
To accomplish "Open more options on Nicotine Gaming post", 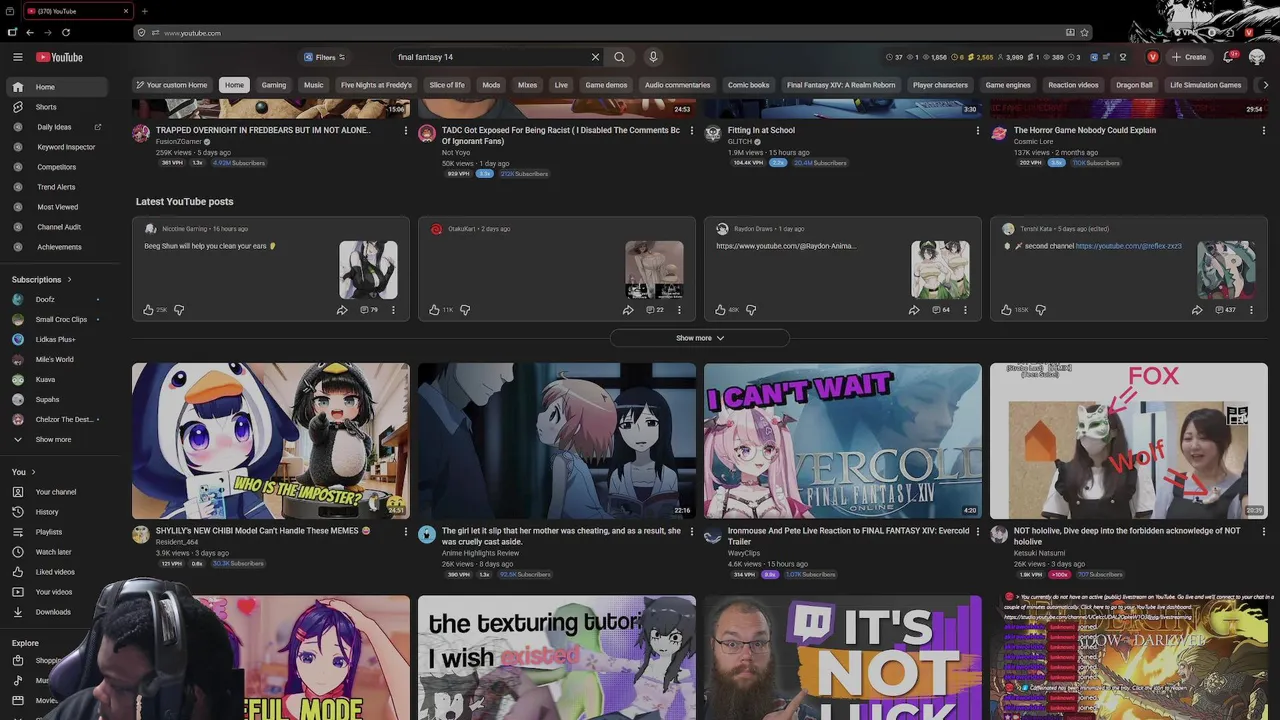I will coord(393,310).
